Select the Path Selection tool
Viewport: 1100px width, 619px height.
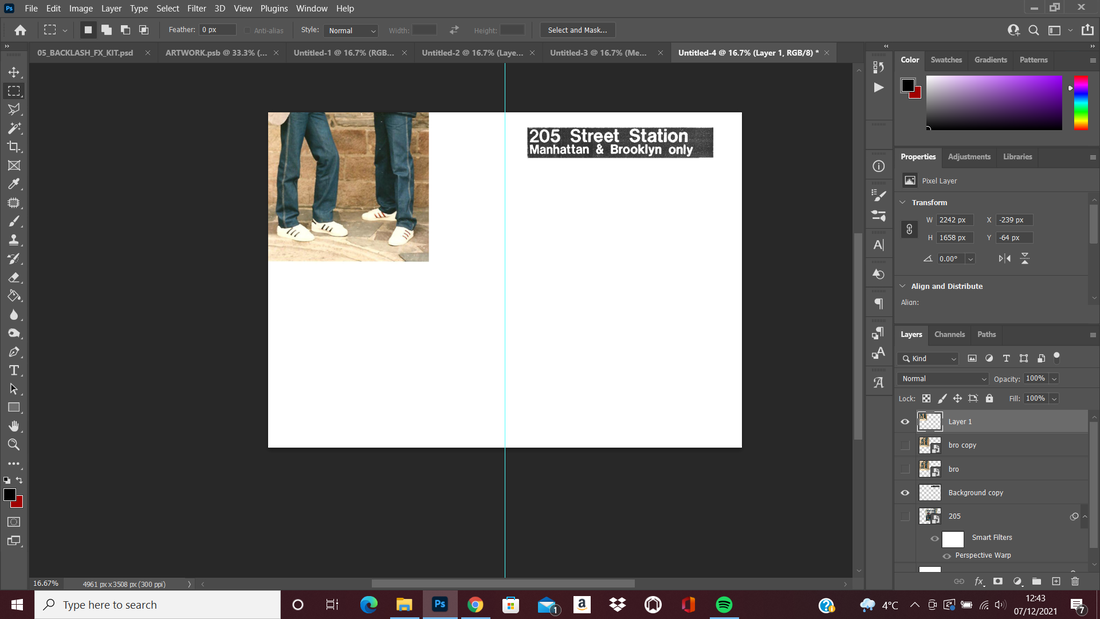pos(14,389)
